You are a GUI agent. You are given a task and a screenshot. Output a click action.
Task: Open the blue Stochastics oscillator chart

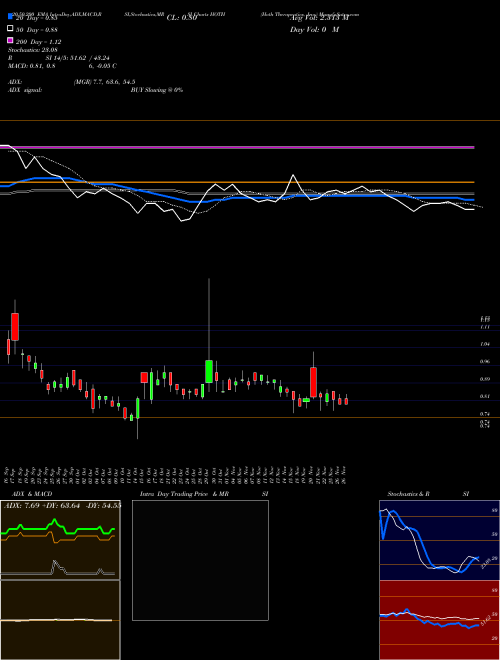tap(439, 540)
